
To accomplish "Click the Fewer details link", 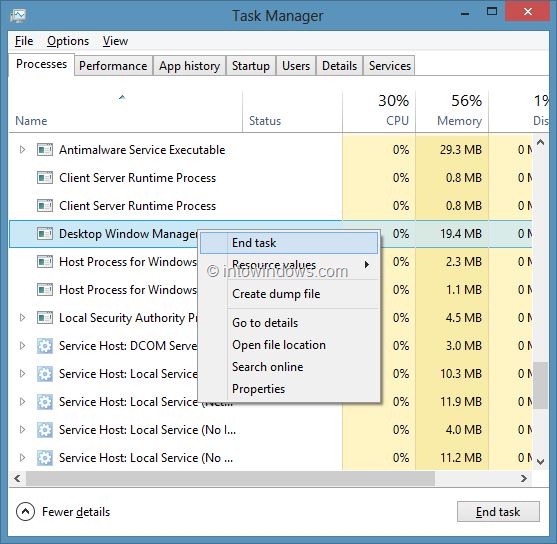I will coord(76,512).
